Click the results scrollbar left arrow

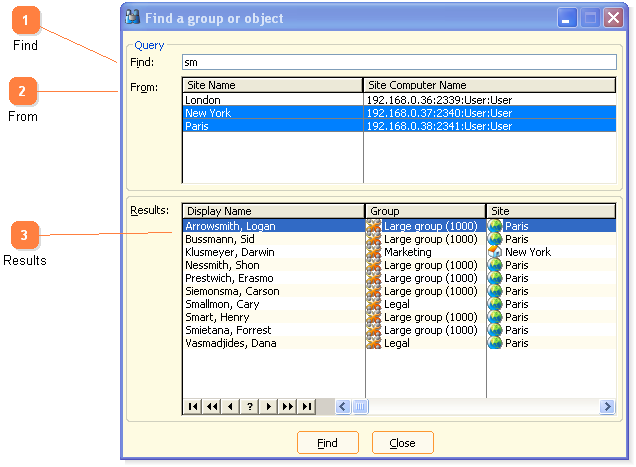point(343,406)
